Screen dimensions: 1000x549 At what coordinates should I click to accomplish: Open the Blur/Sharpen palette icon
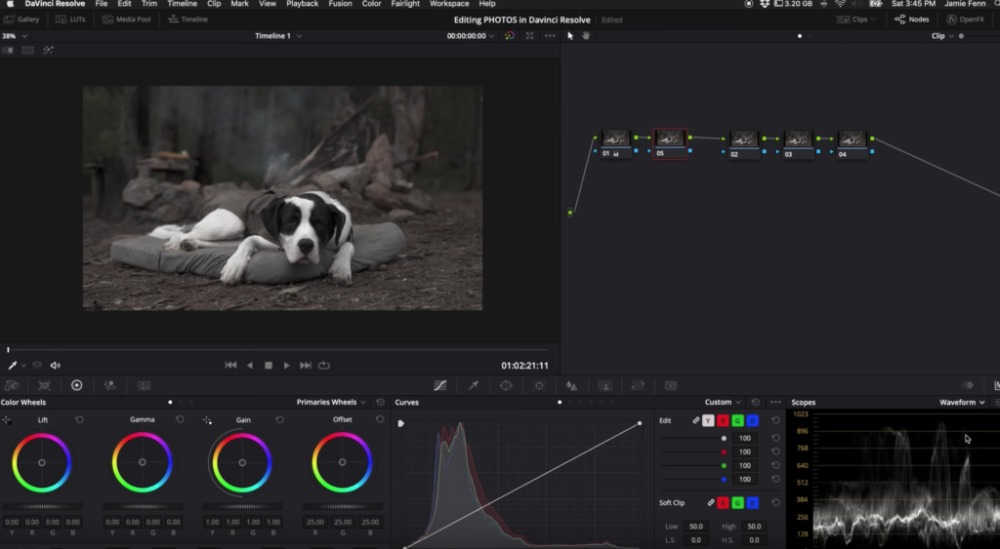[x=572, y=386]
